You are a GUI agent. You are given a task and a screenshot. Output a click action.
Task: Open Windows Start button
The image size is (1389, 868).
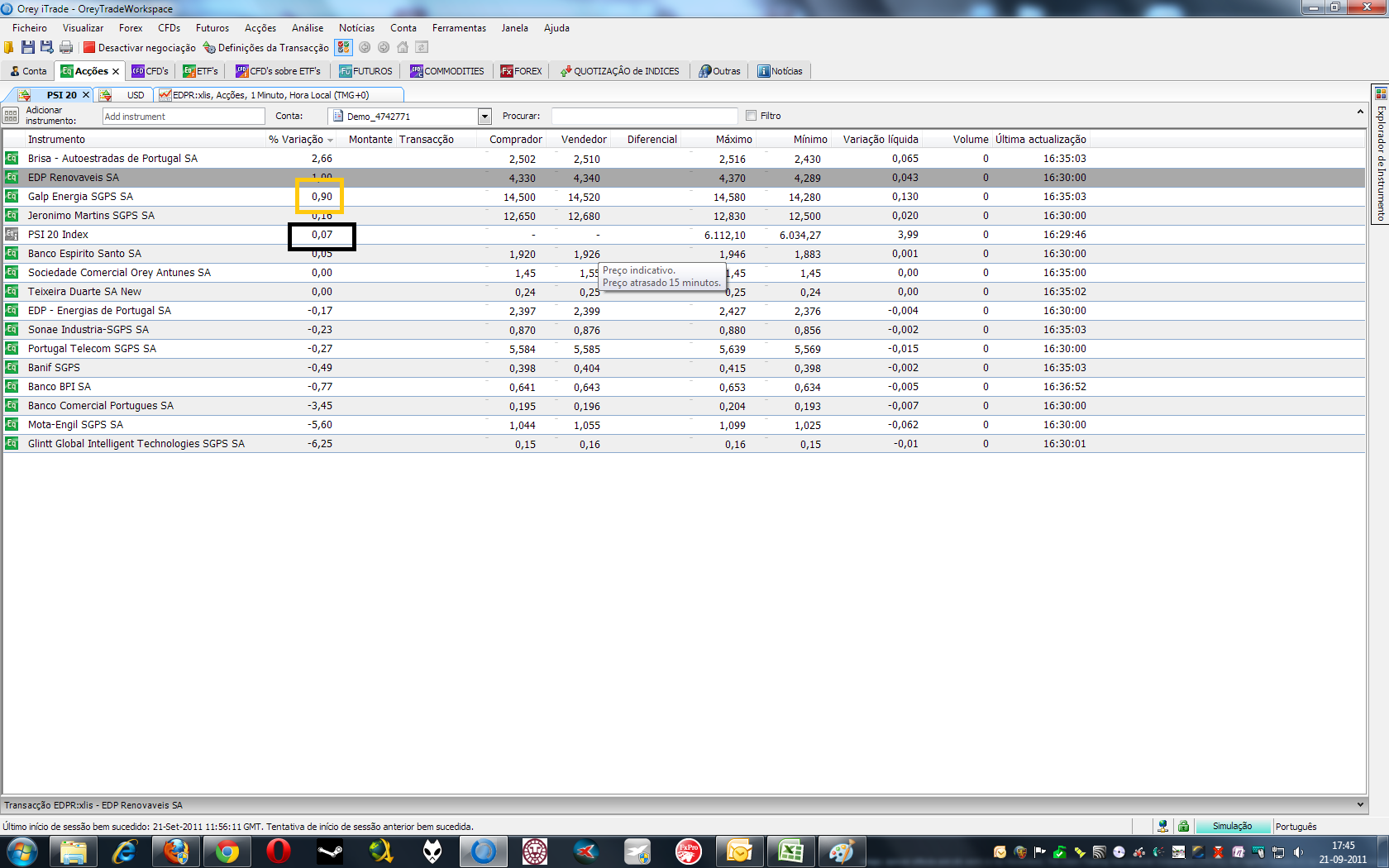click(22, 851)
